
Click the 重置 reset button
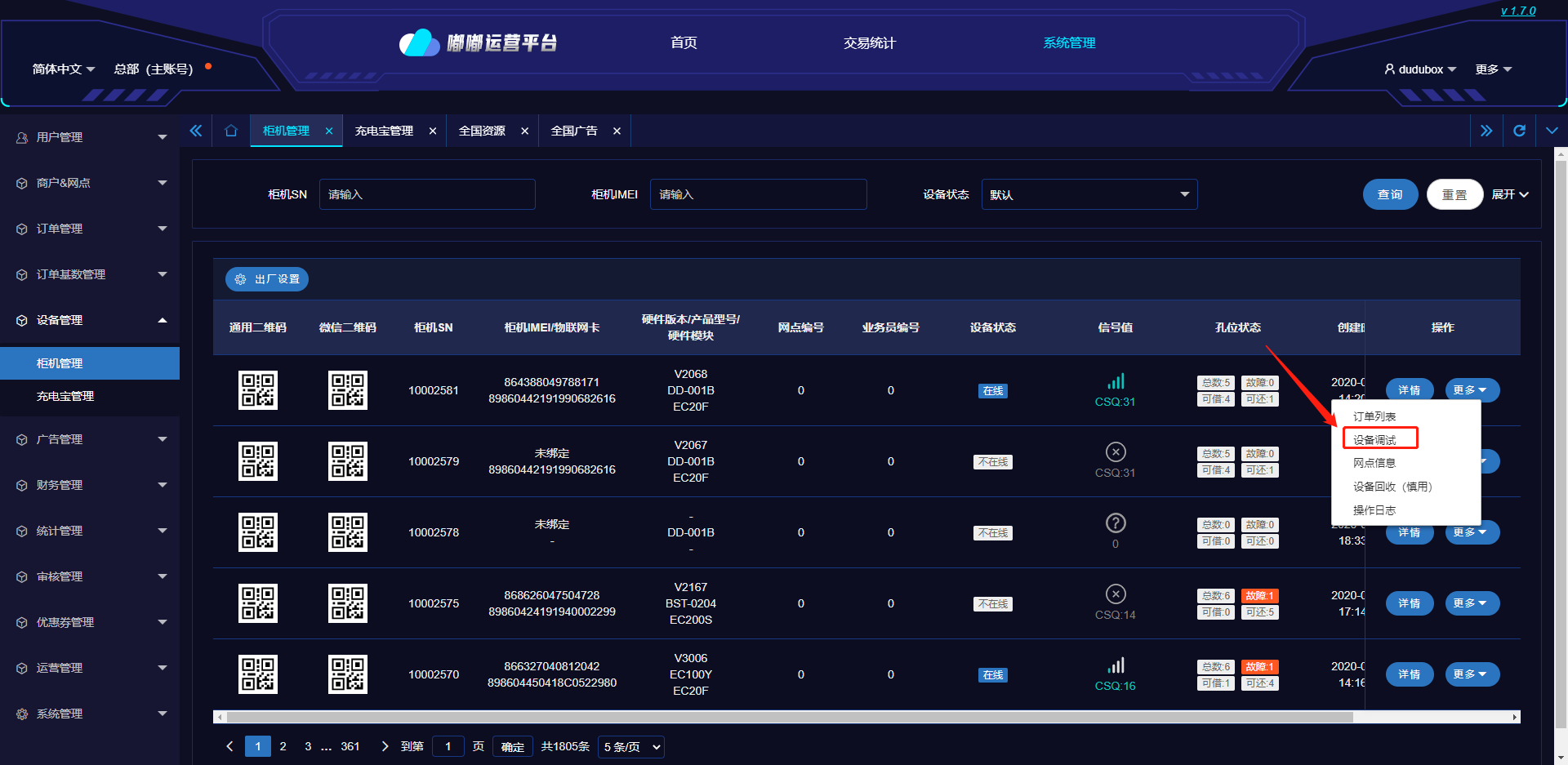(1454, 194)
